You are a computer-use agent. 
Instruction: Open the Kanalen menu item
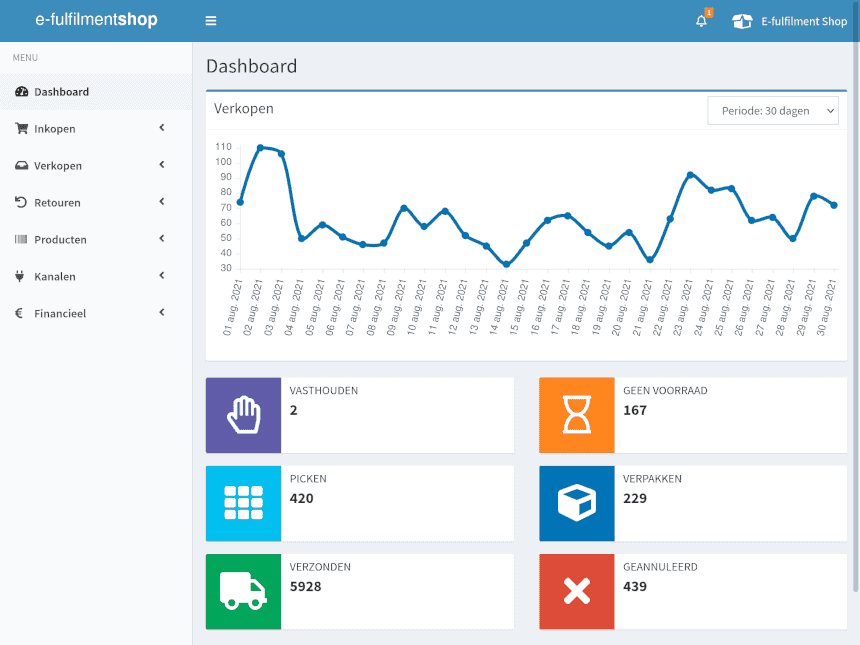click(57, 276)
